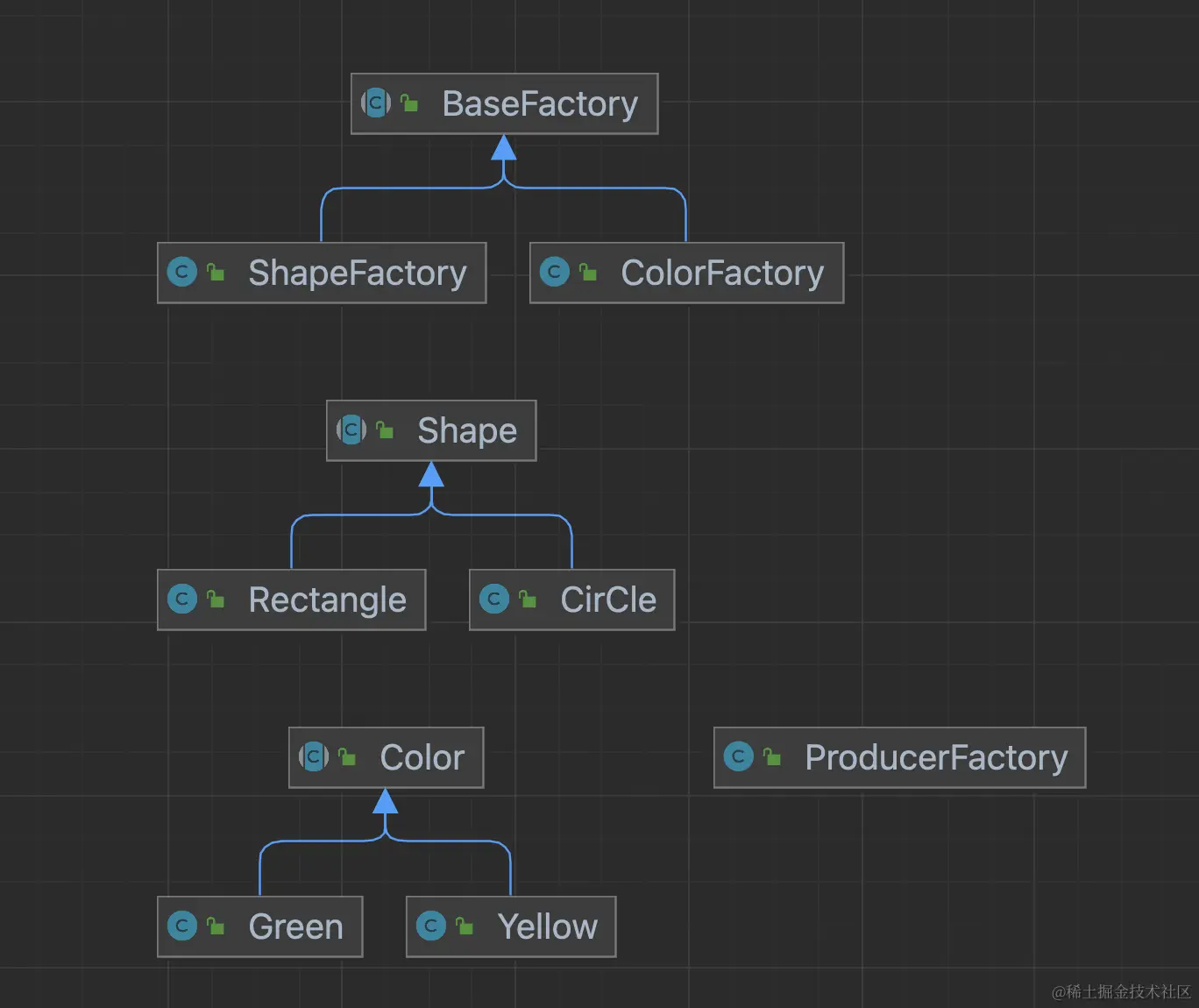Click the green lock icon on Green

coord(216,926)
